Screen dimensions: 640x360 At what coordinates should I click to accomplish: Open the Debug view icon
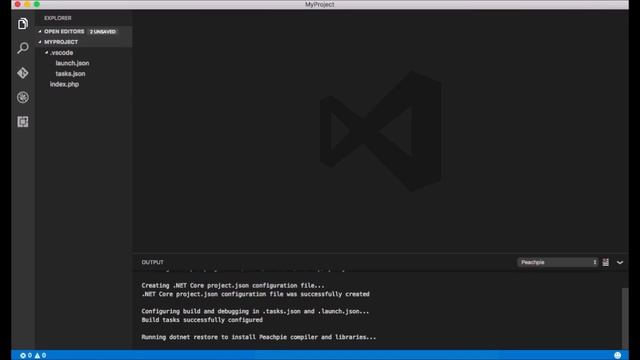click(23, 97)
